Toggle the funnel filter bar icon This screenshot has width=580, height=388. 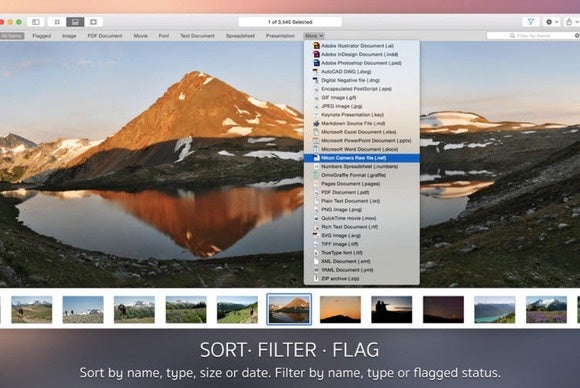click(x=531, y=22)
